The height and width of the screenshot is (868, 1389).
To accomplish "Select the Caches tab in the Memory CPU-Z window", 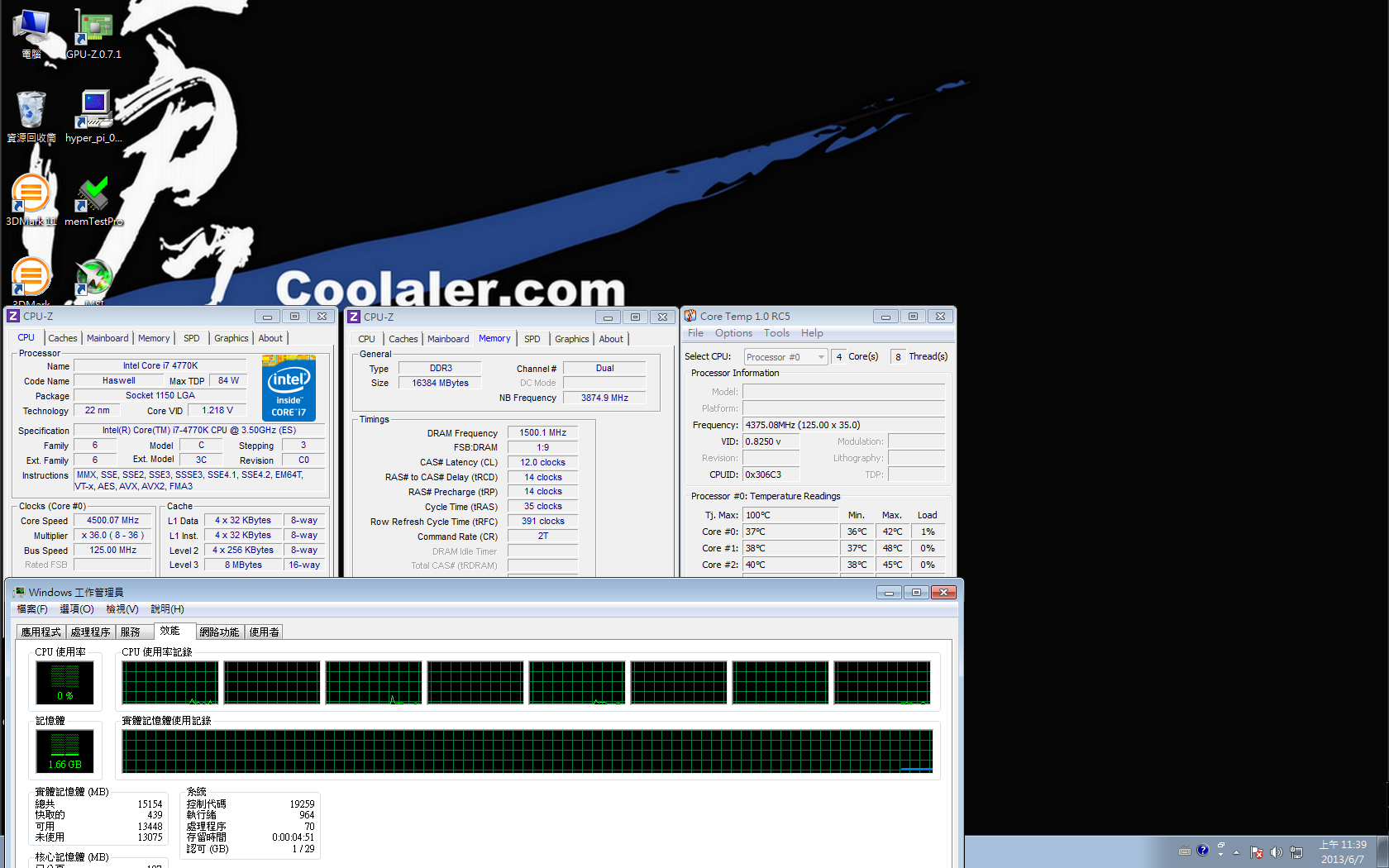I will (x=403, y=339).
